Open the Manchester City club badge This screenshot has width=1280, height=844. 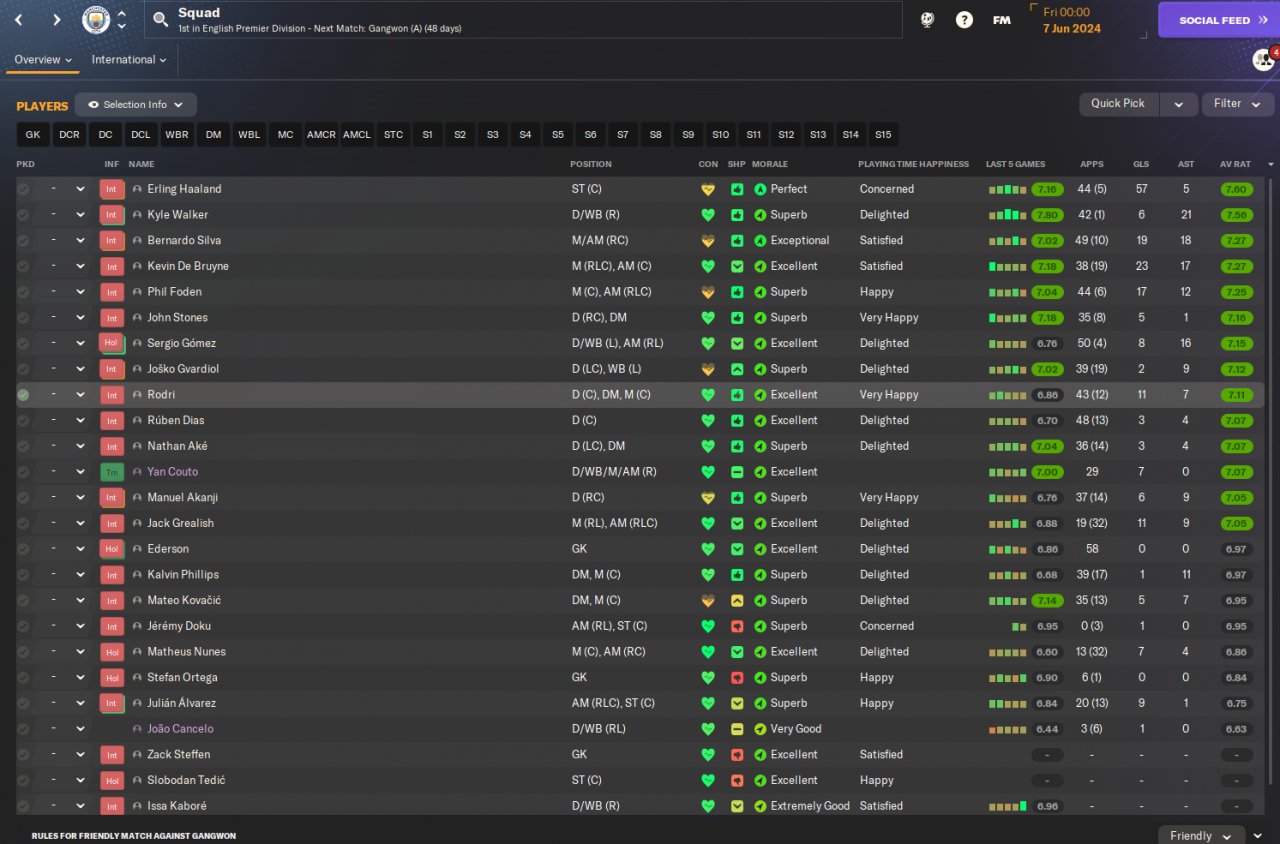[96, 20]
